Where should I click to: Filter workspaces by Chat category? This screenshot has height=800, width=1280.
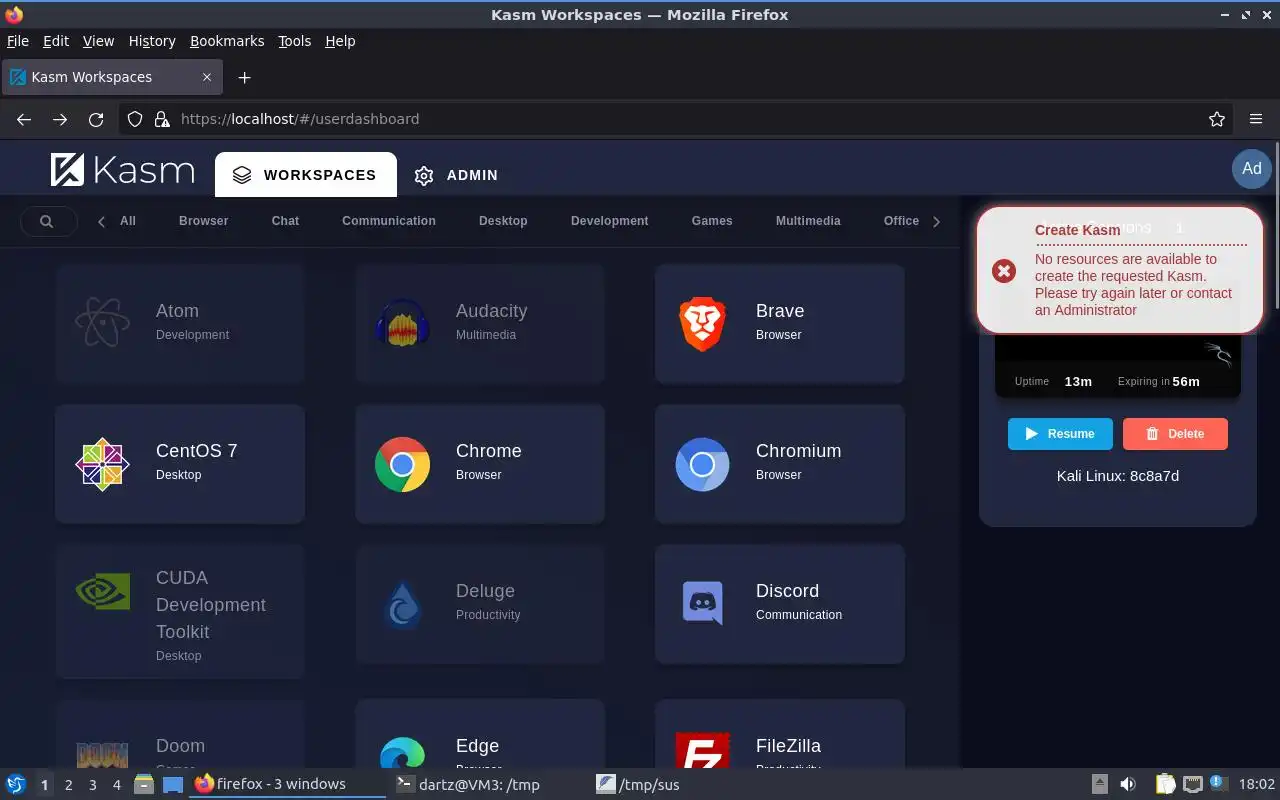(x=285, y=221)
